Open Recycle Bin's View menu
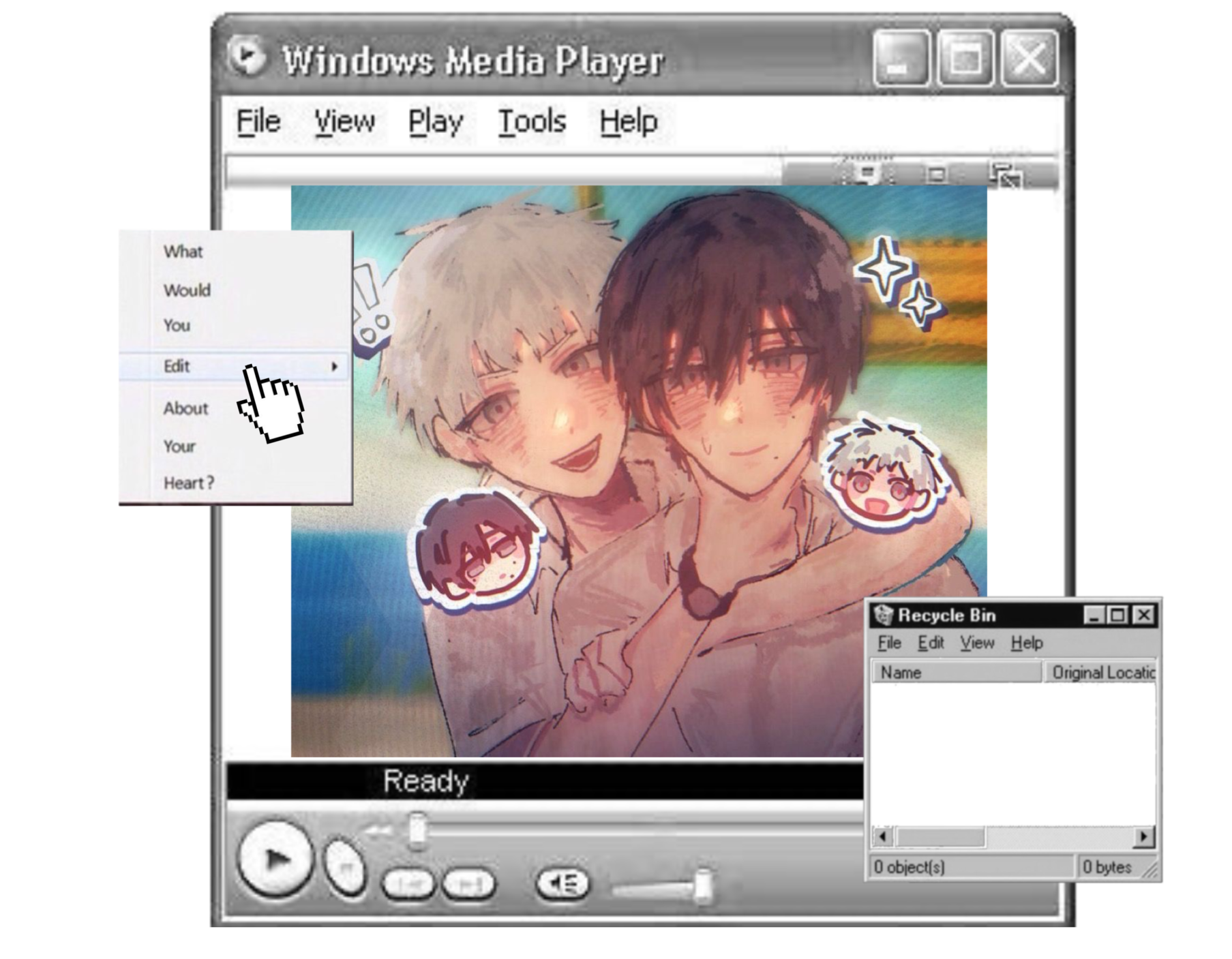 [x=977, y=643]
